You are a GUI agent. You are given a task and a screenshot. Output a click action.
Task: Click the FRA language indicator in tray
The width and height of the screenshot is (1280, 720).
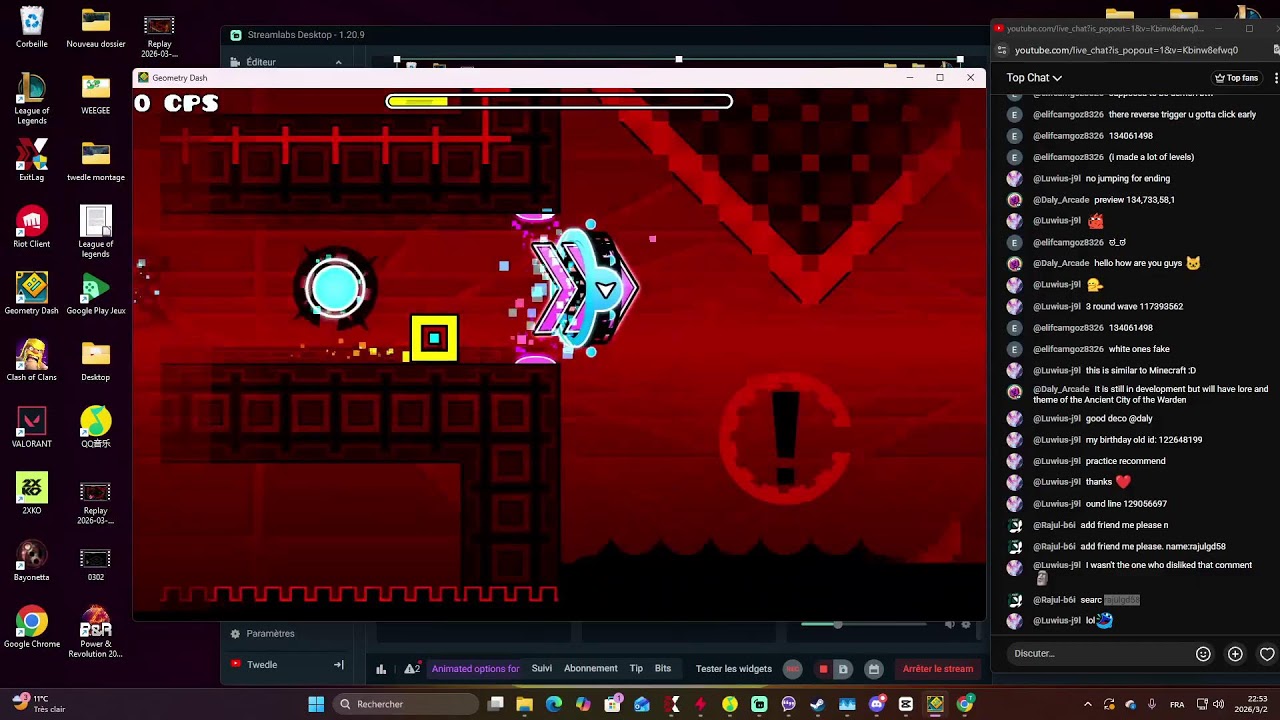click(x=1178, y=704)
